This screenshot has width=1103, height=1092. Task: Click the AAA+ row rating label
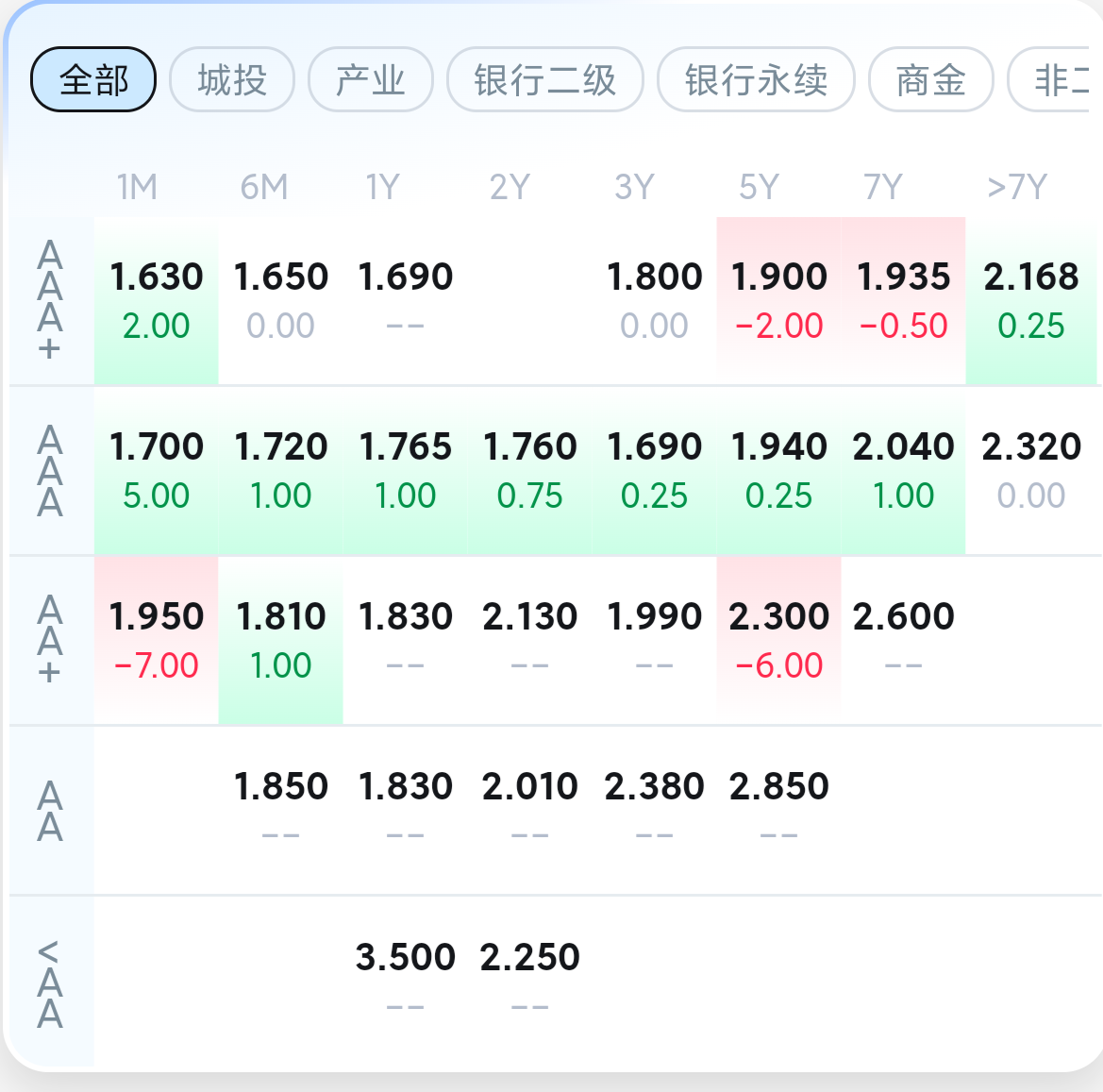[x=49, y=300]
